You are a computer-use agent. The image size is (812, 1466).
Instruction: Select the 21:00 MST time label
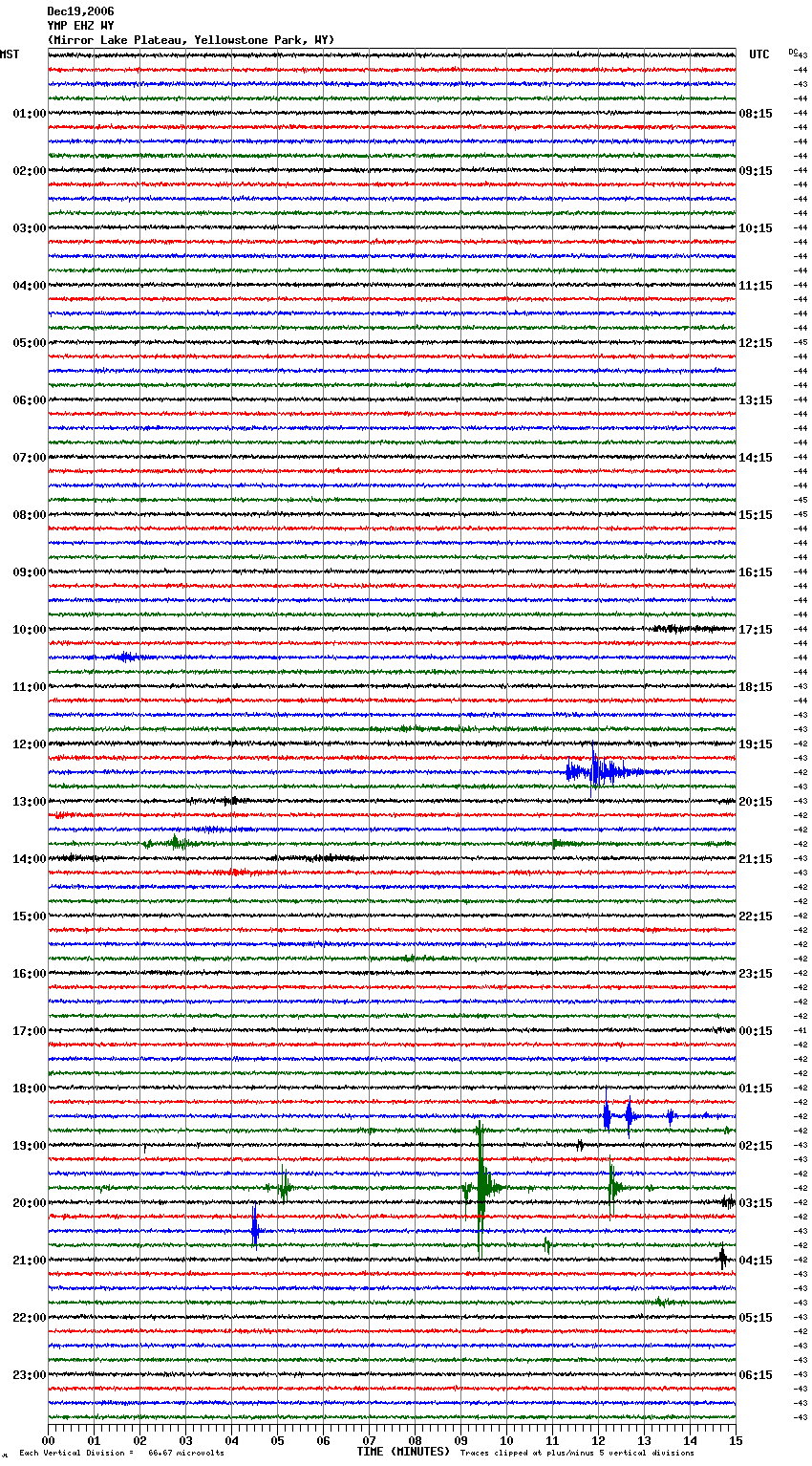[30, 1261]
